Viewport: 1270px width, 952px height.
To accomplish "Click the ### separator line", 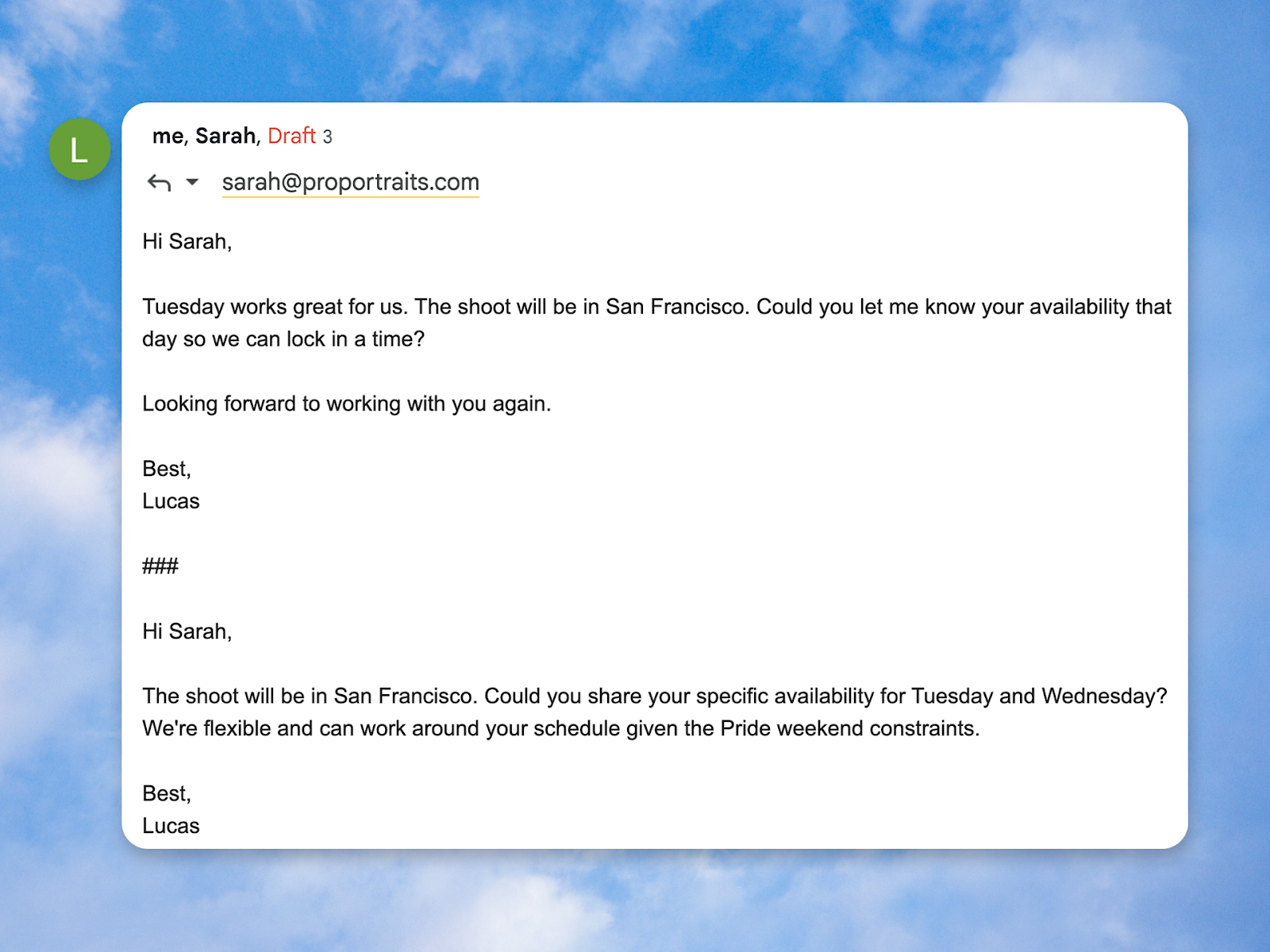I will pos(160,566).
